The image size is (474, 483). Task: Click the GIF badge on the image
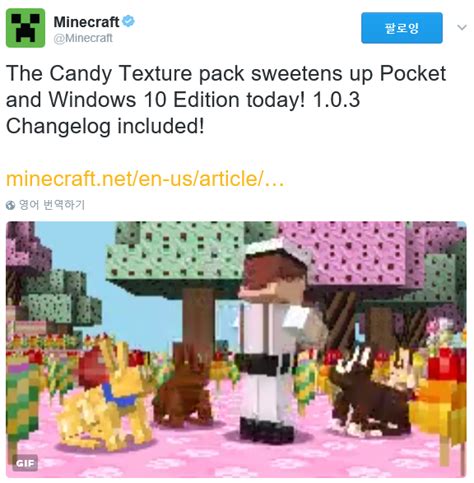(25, 463)
